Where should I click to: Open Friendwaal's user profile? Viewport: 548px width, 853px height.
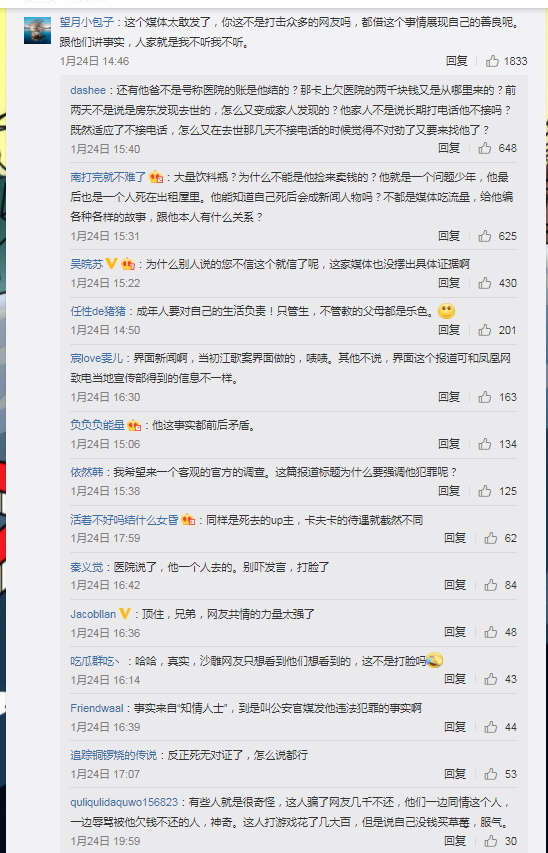pyautogui.click(x=97, y=708)
